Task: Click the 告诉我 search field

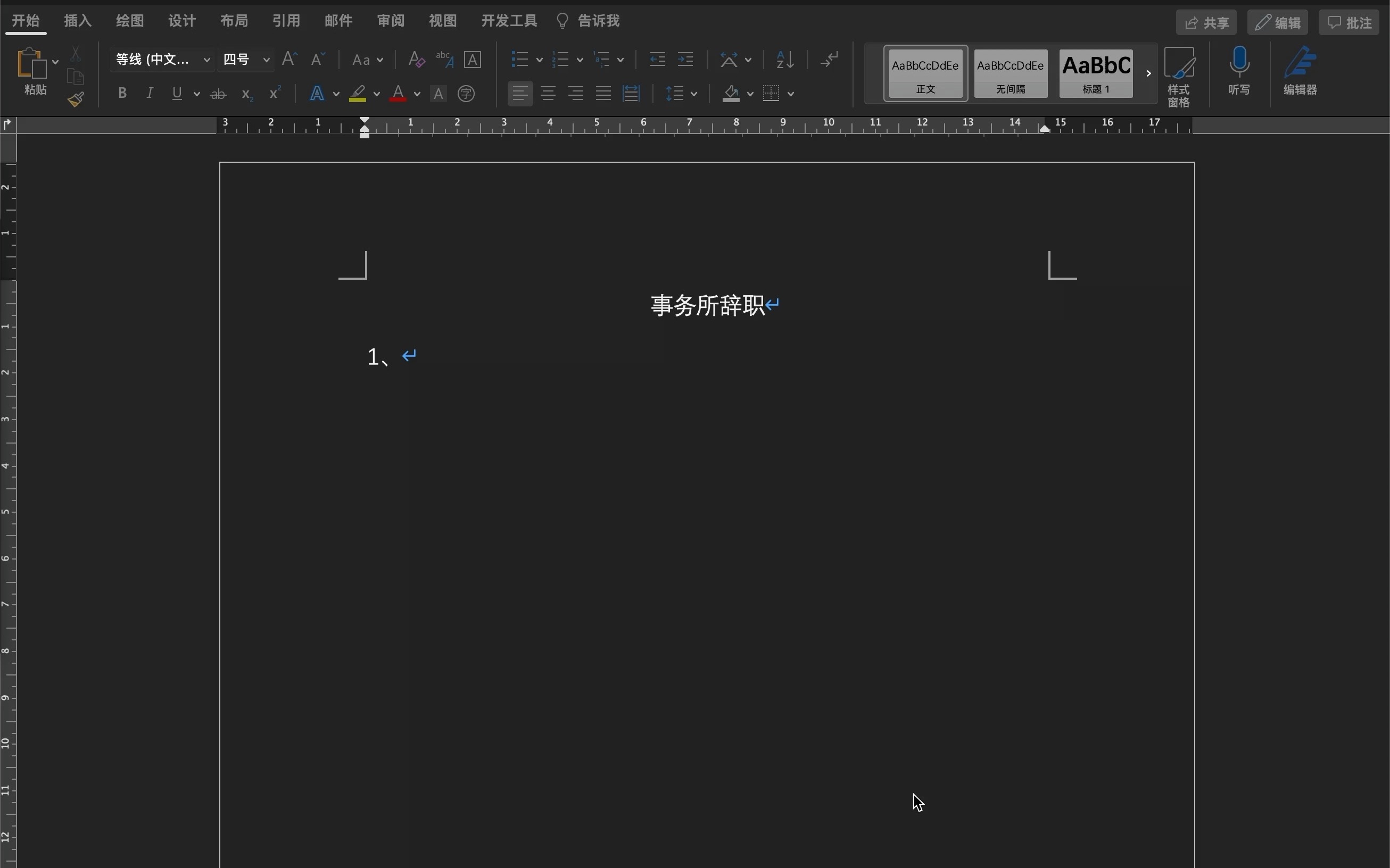Action: point(588,21)
